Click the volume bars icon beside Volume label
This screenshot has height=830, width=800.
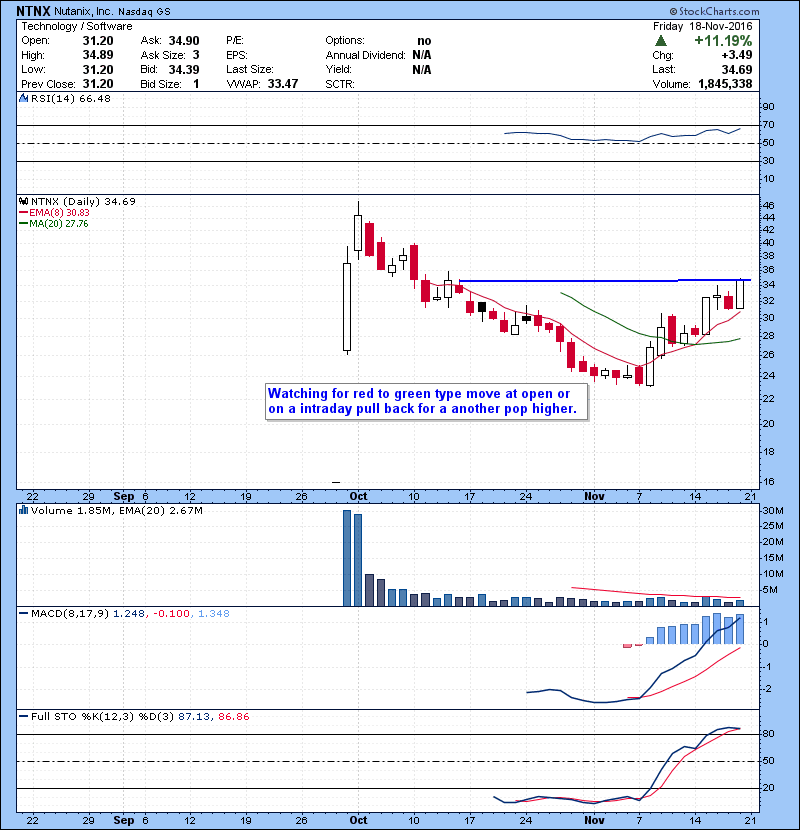tap(23, 510)
